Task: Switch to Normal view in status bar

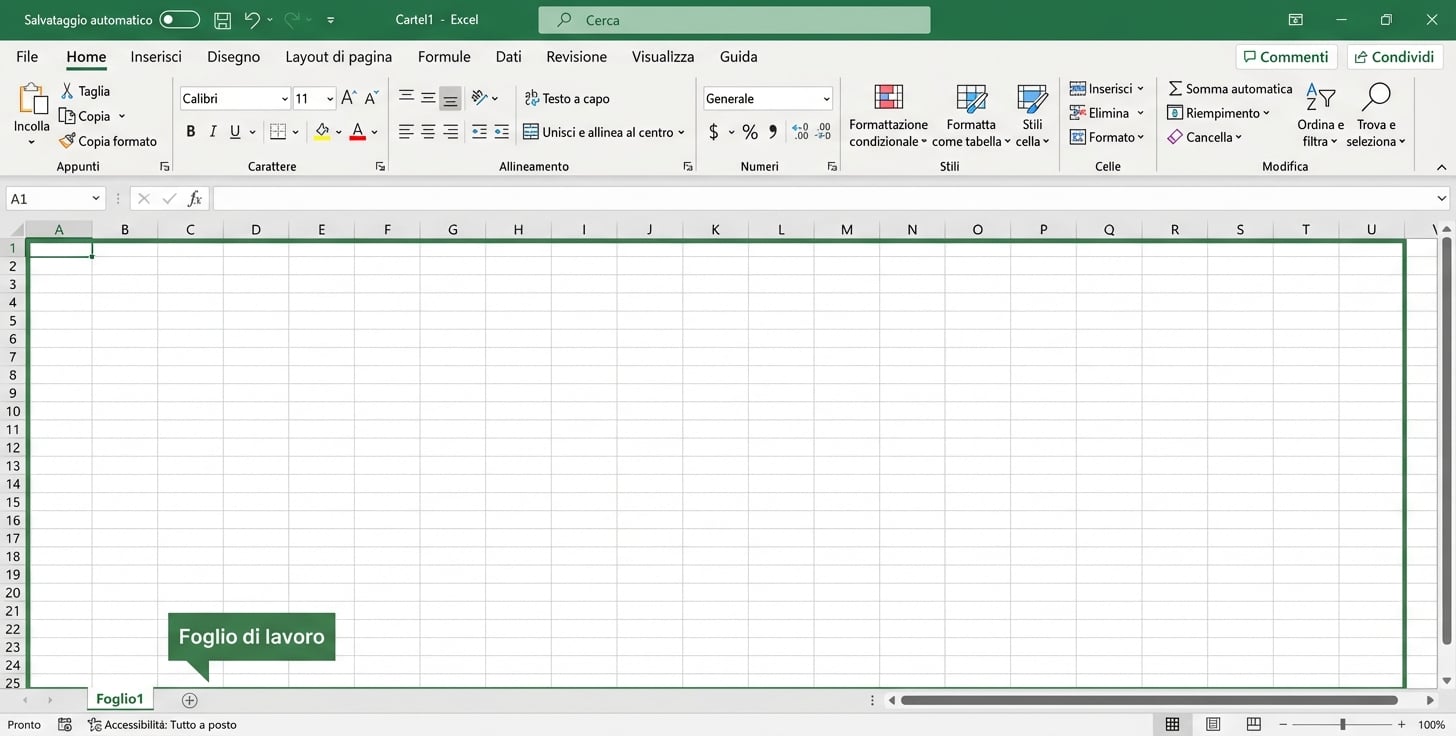Action: [1173, 724]
